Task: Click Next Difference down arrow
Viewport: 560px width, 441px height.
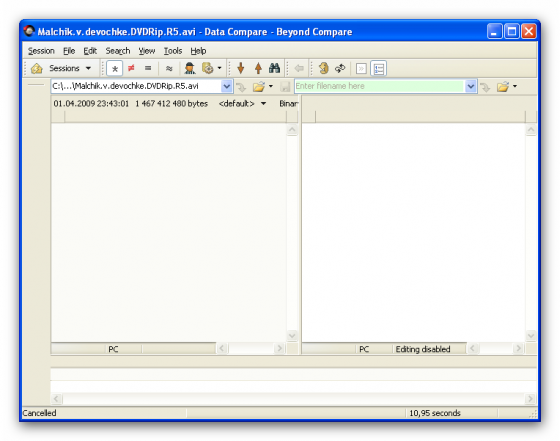Action: tap(241, 68)
